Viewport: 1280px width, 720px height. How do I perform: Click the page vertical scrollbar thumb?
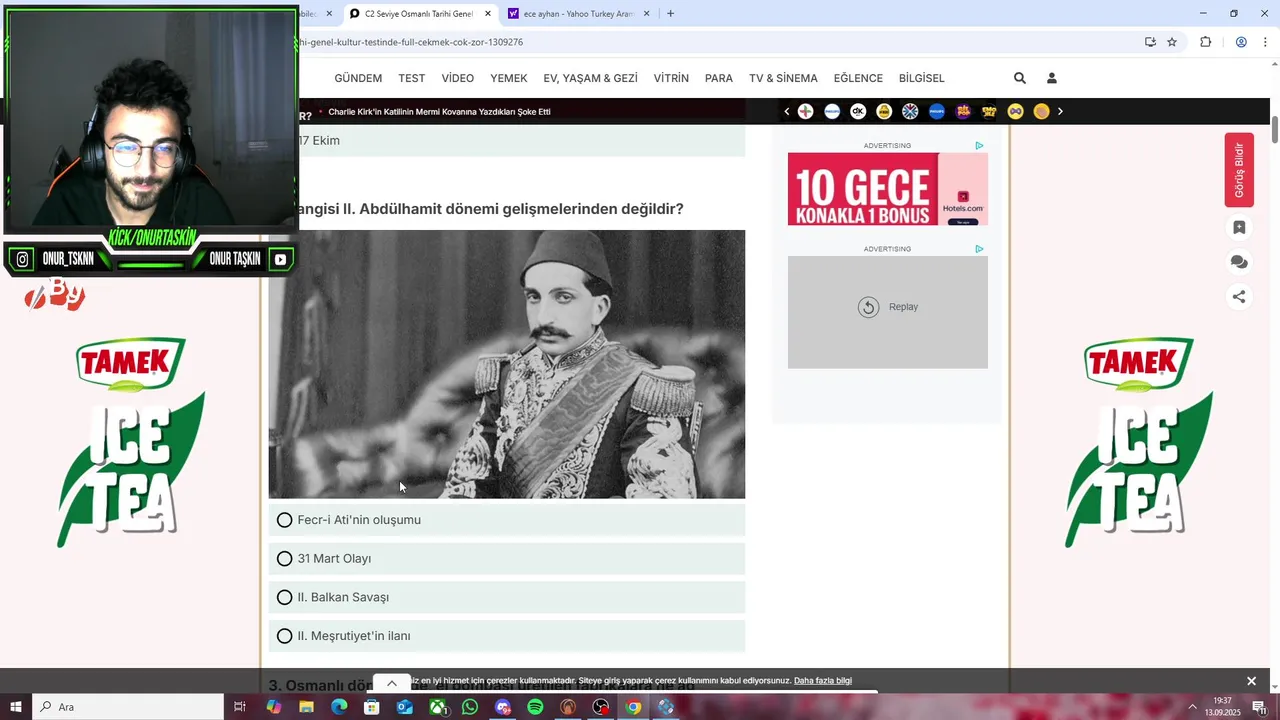[1274, 130]
